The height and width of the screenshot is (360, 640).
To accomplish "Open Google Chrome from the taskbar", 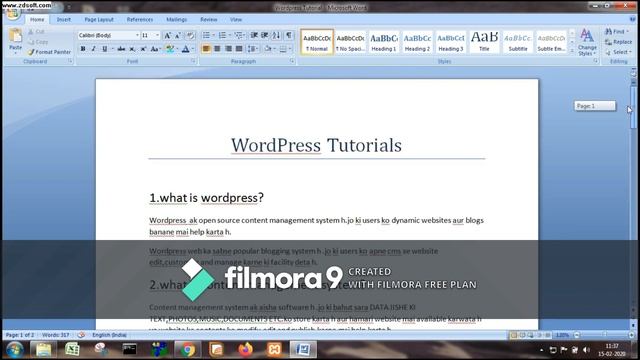I will click(x=188, y=350).
